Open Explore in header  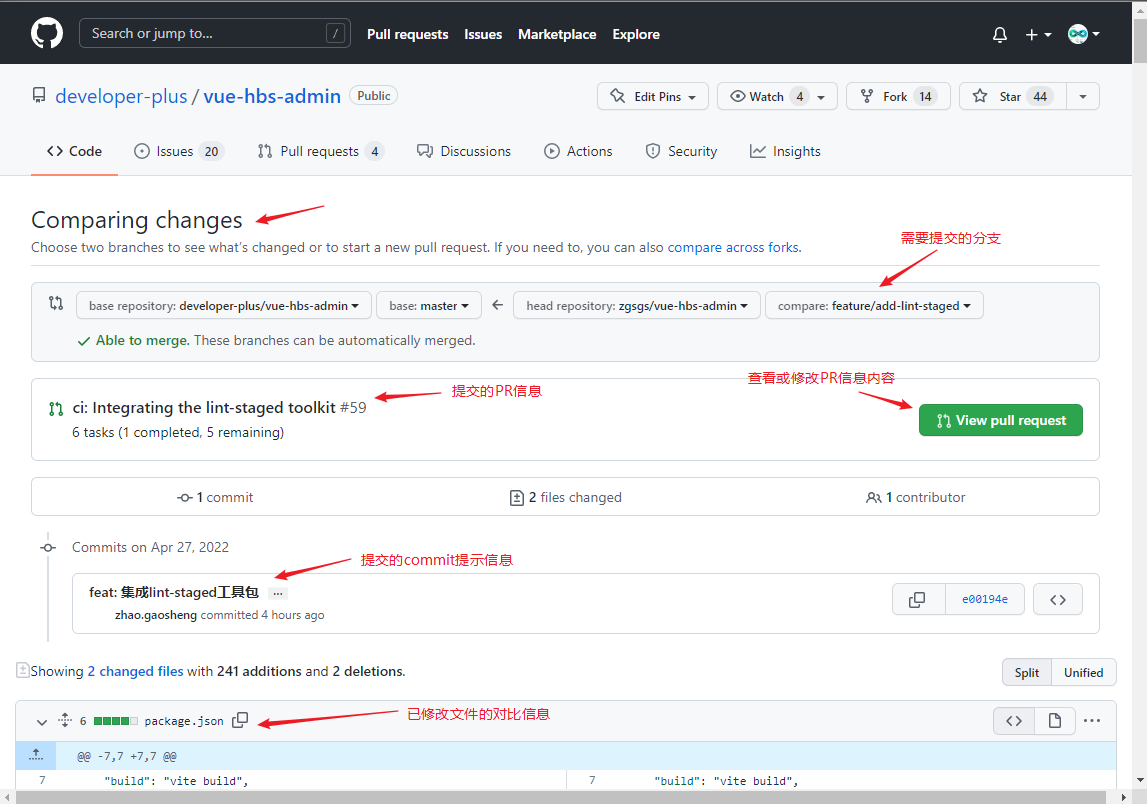point(636,34)
